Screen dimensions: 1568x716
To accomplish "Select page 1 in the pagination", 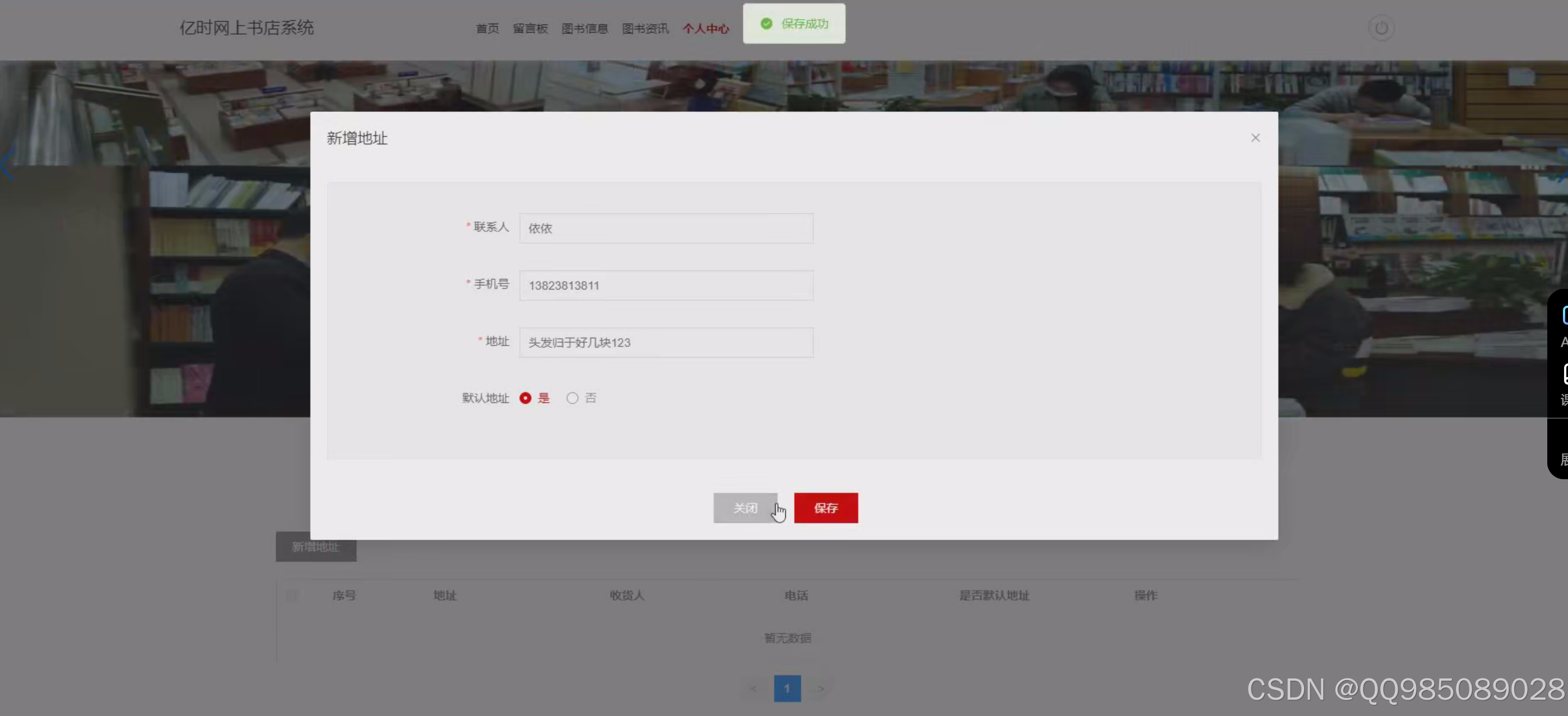I will pos(787,689).
